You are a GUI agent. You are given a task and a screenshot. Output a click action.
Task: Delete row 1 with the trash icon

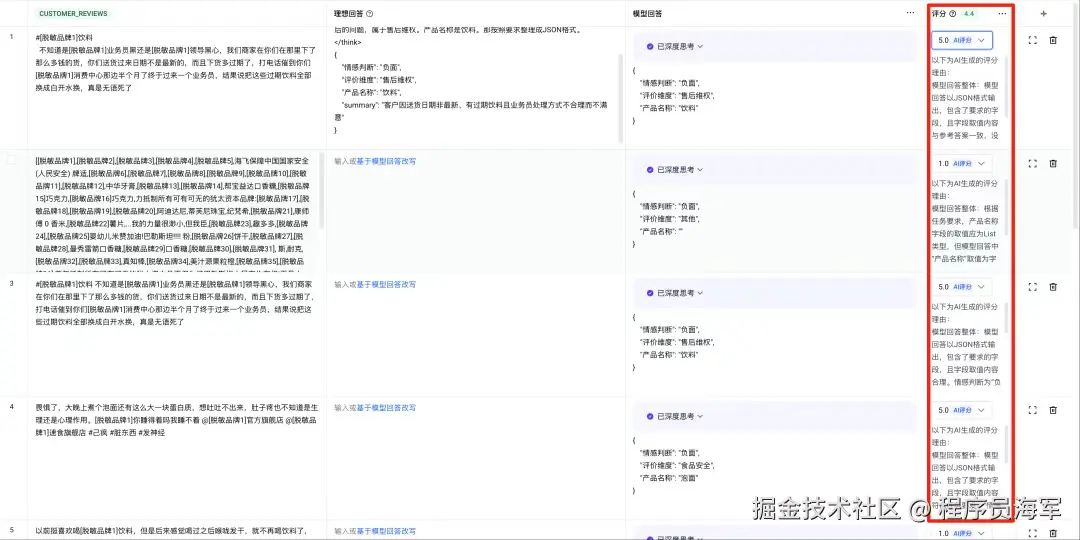(1052, 41)
